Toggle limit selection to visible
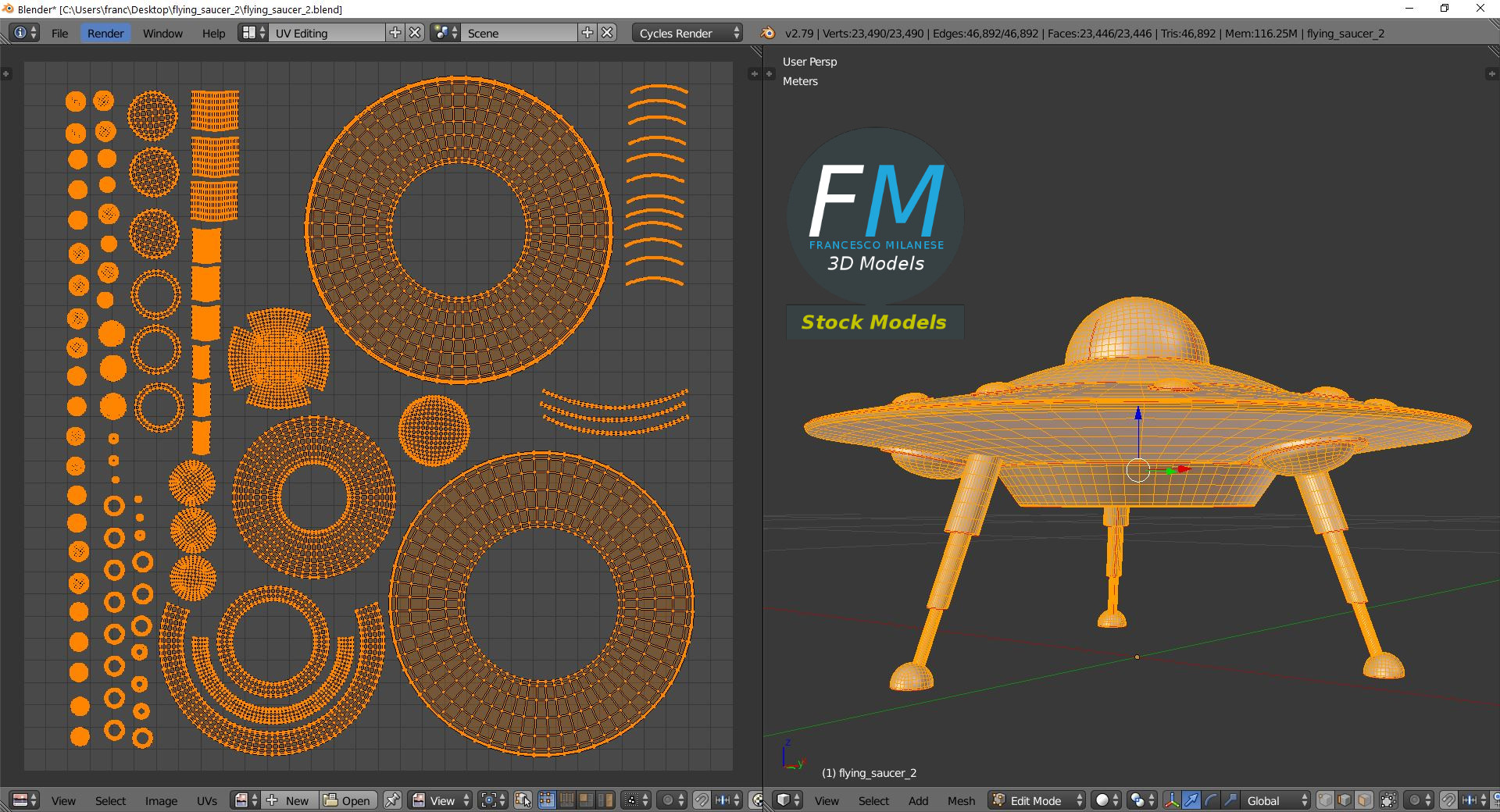 [1388, 800]
